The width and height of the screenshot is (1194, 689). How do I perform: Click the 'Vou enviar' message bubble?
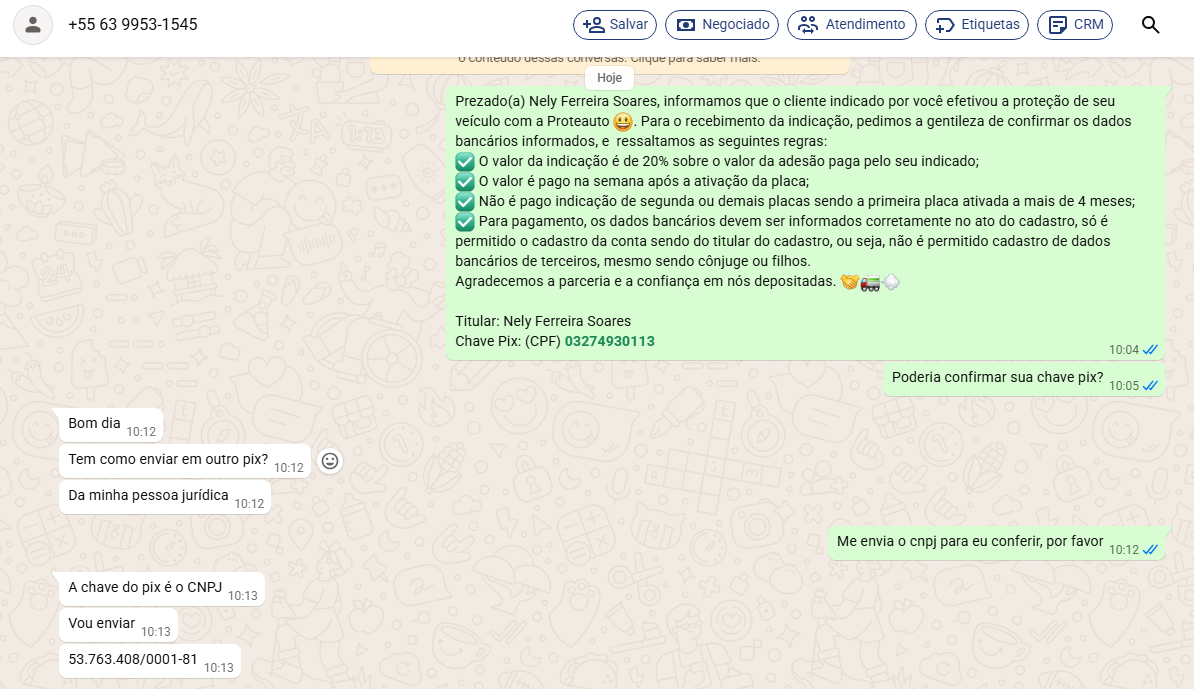click(x=102, y=624)
